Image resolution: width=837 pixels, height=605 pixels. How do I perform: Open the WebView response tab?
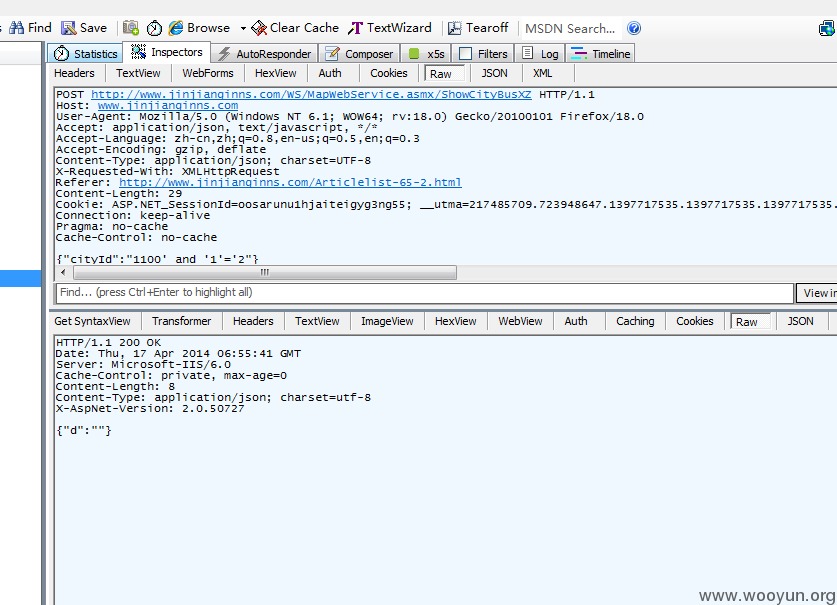click(520, 321)
